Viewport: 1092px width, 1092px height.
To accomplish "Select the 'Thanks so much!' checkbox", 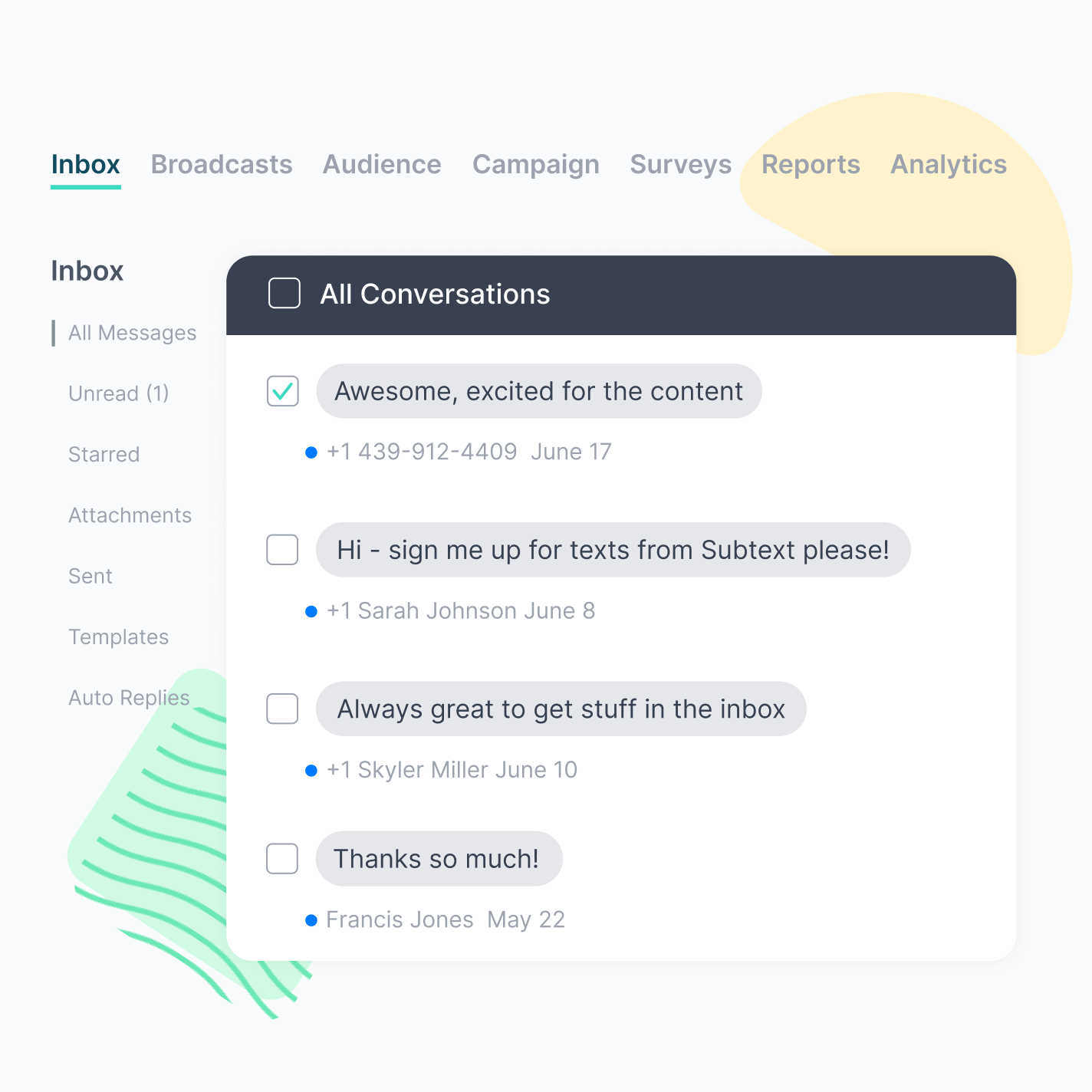I will (x=282, y=858).
